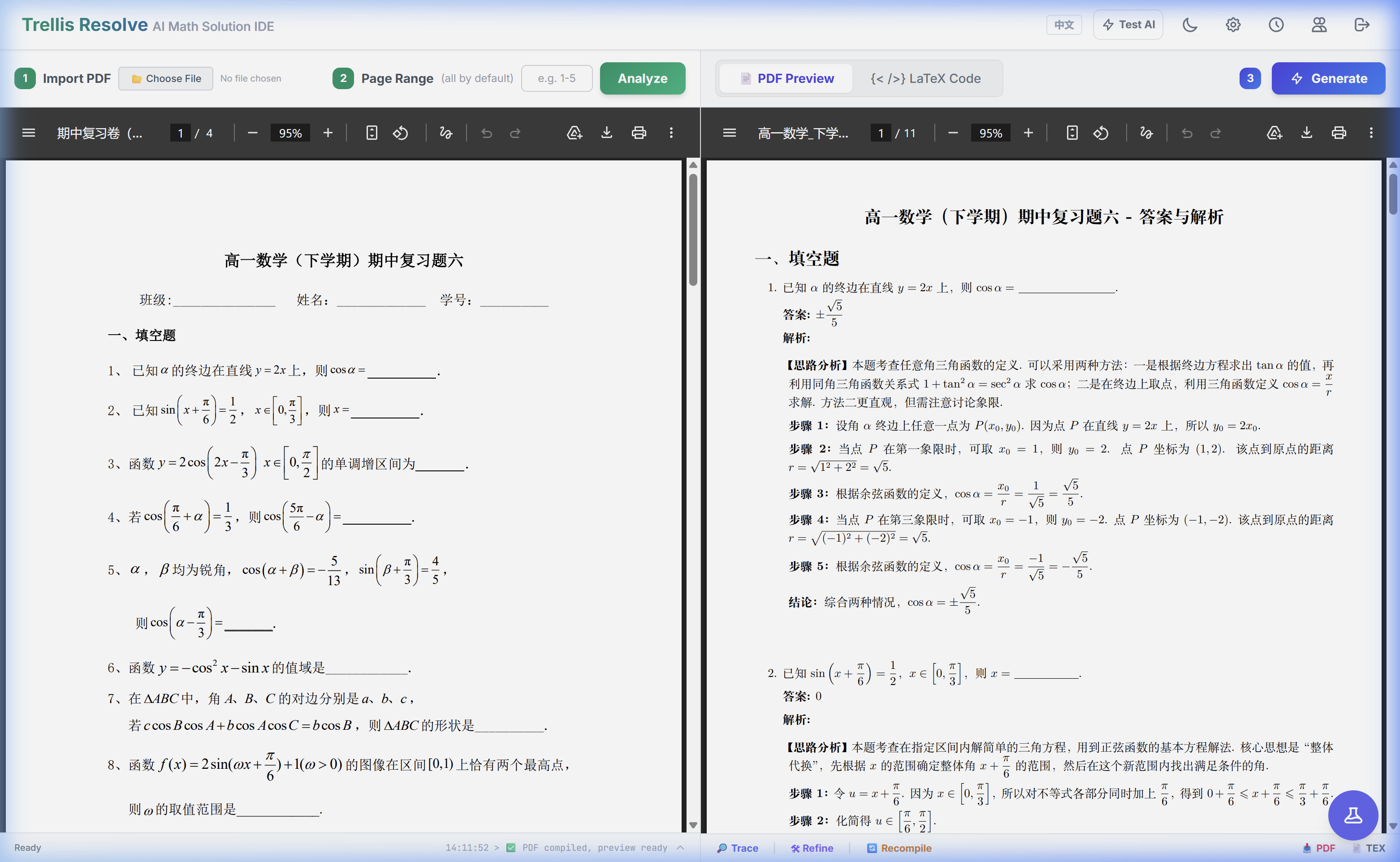Open settings gear icon

pyautogui.click(x=1233, y=25)
